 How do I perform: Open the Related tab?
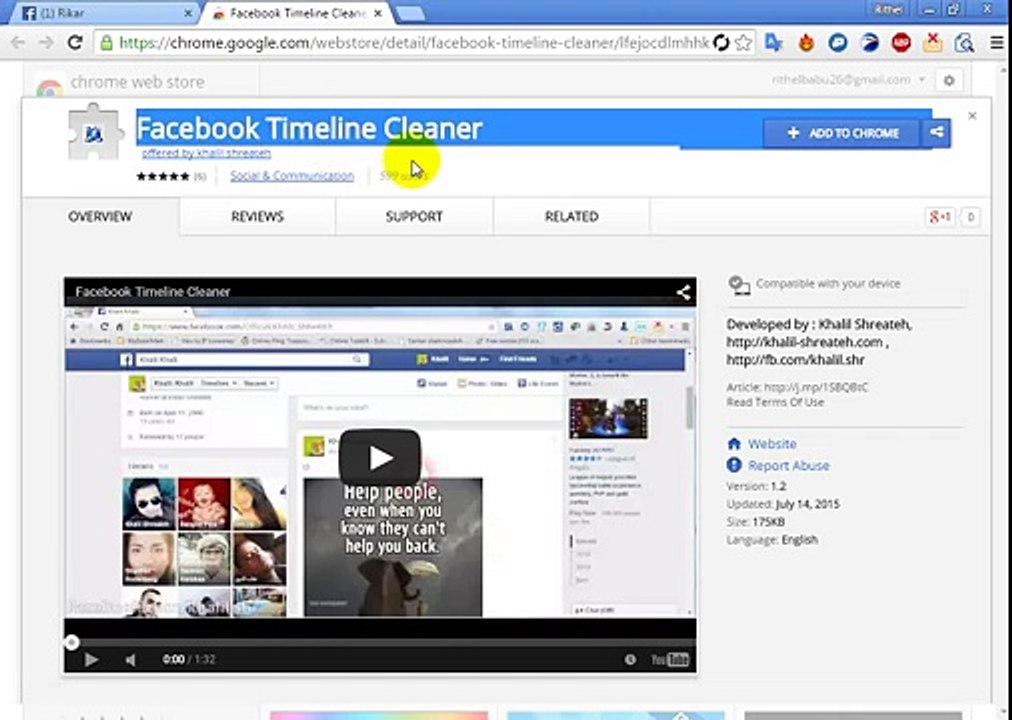click(572, 217)
